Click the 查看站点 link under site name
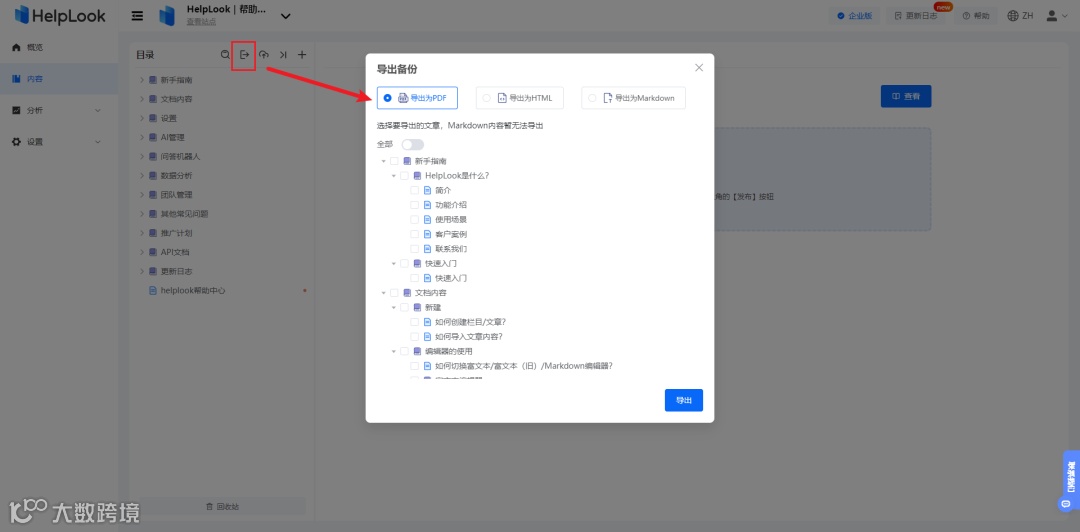Viewport: 1080px width, 532px height. [x=201, y=21]
